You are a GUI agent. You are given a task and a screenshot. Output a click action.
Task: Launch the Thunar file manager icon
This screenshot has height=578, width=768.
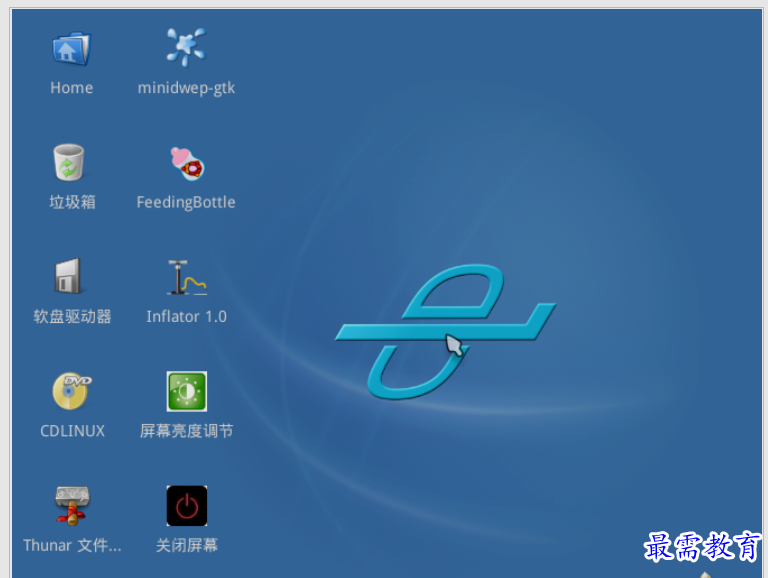(72, 506)
